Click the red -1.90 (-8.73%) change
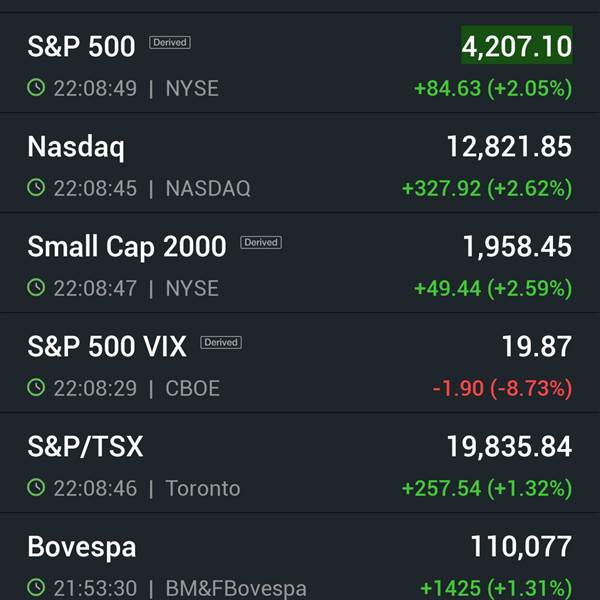This screenshot has height=600, width=600. [x=502, y=388]
